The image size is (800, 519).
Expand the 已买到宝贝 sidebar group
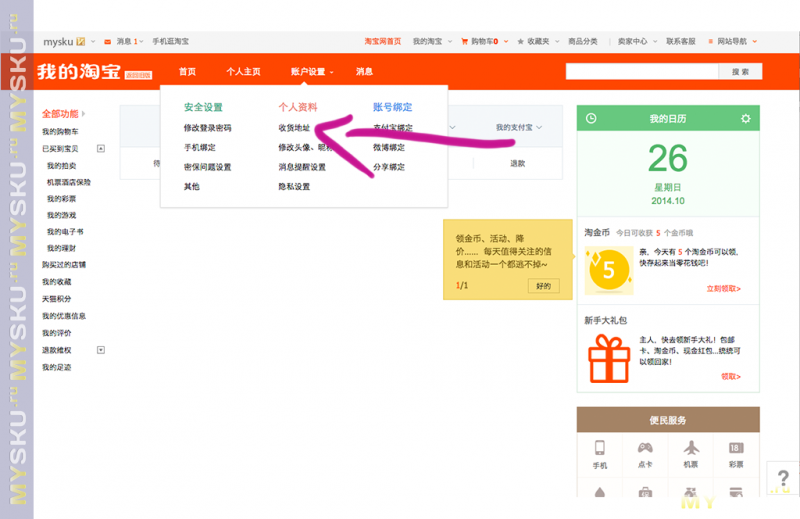101,149
